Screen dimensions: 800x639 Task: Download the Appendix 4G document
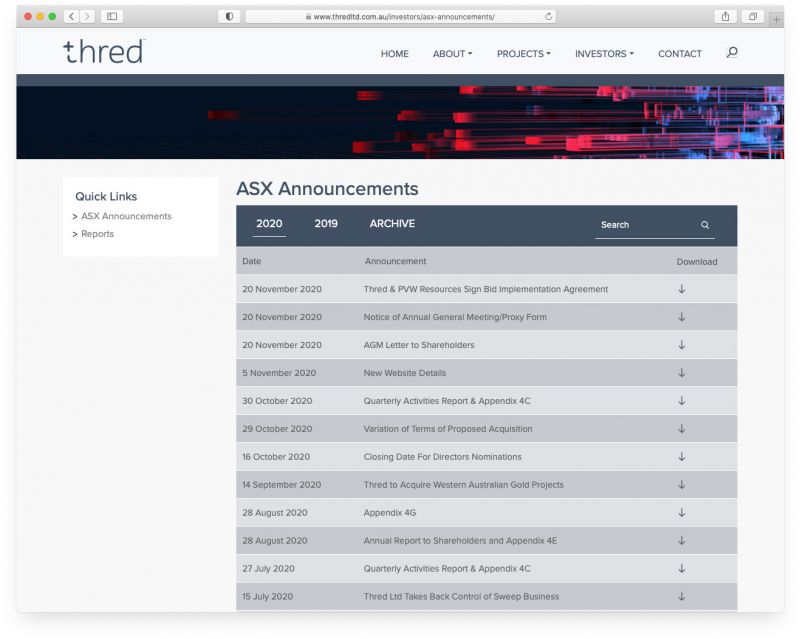coord(682,512)
